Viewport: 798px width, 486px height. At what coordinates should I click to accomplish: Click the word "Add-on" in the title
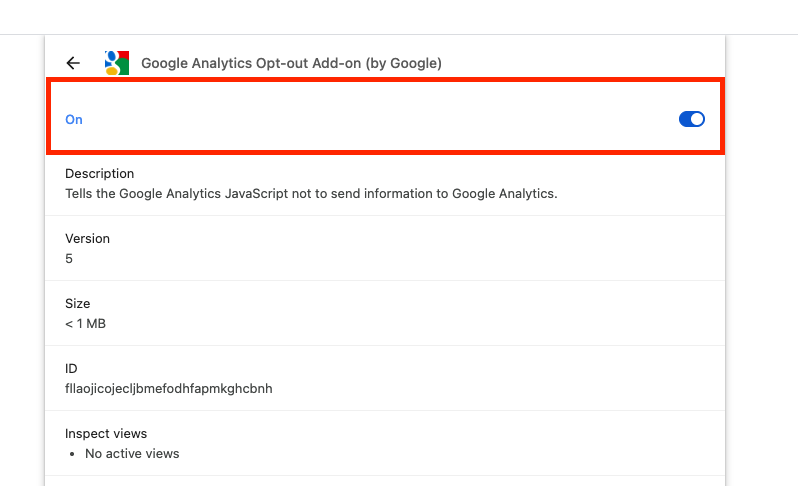click(337, 63)
